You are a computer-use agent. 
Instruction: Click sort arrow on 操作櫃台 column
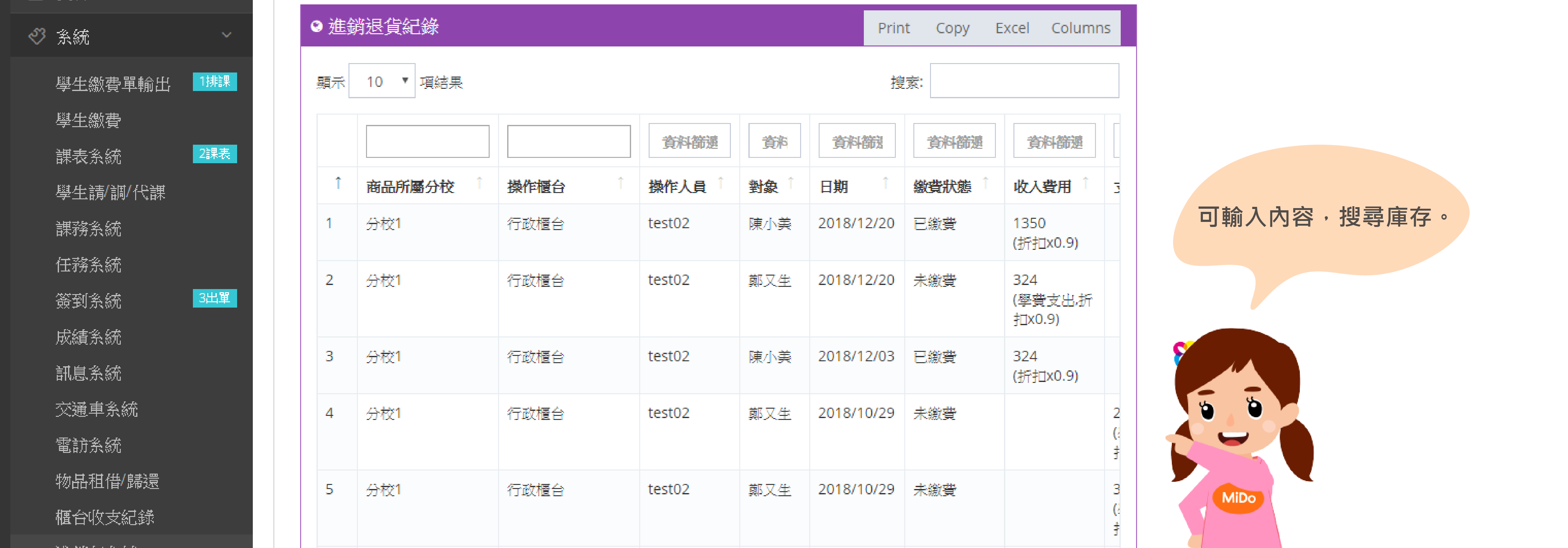pyautogui.click(x=620, y=183)
